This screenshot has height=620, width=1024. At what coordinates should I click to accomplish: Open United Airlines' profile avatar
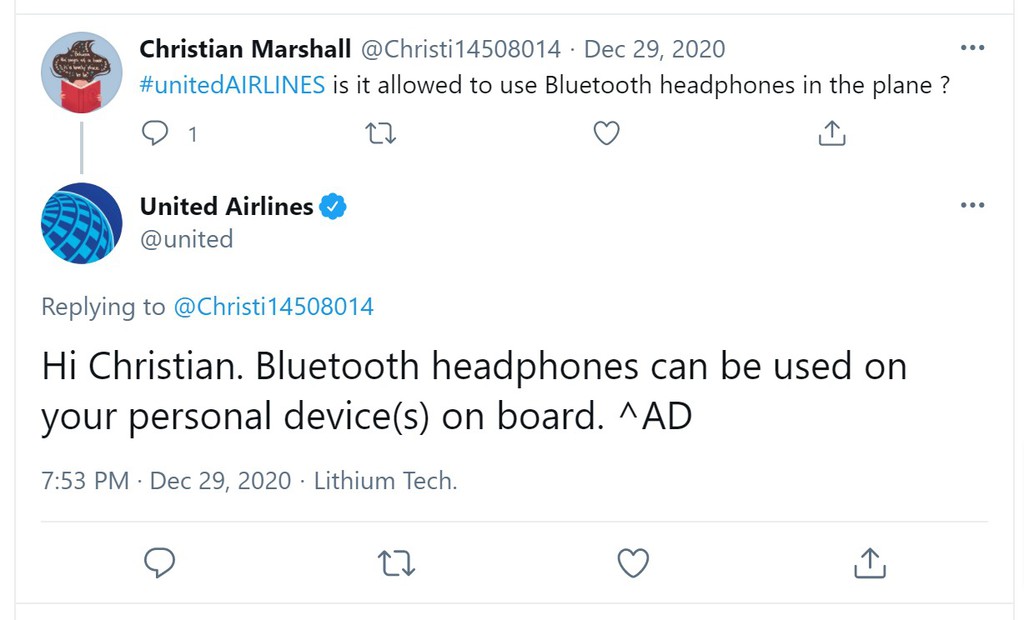(x=81, y=222)
